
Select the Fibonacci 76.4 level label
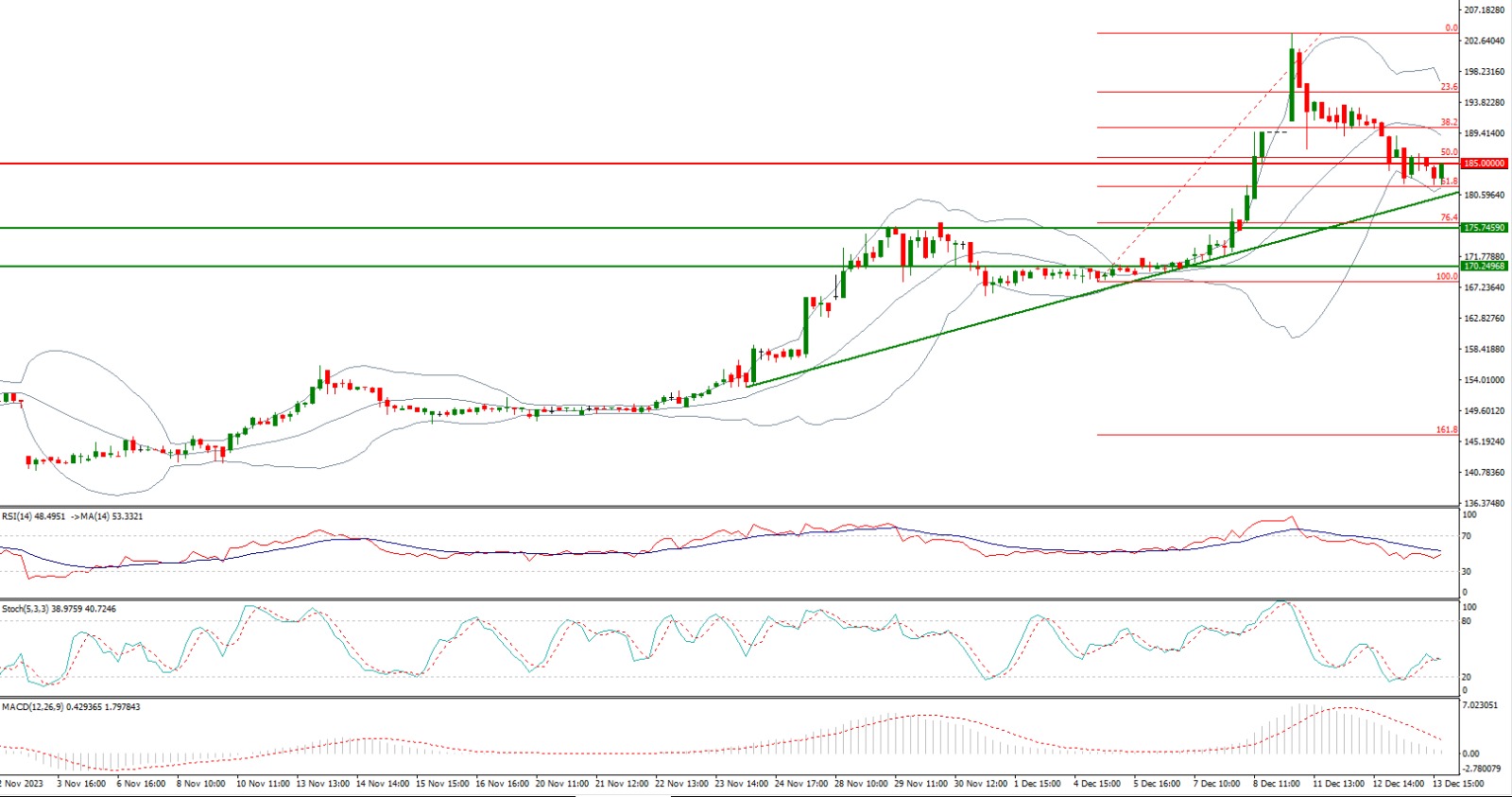pyautogui.click(x=1448, y=218)
